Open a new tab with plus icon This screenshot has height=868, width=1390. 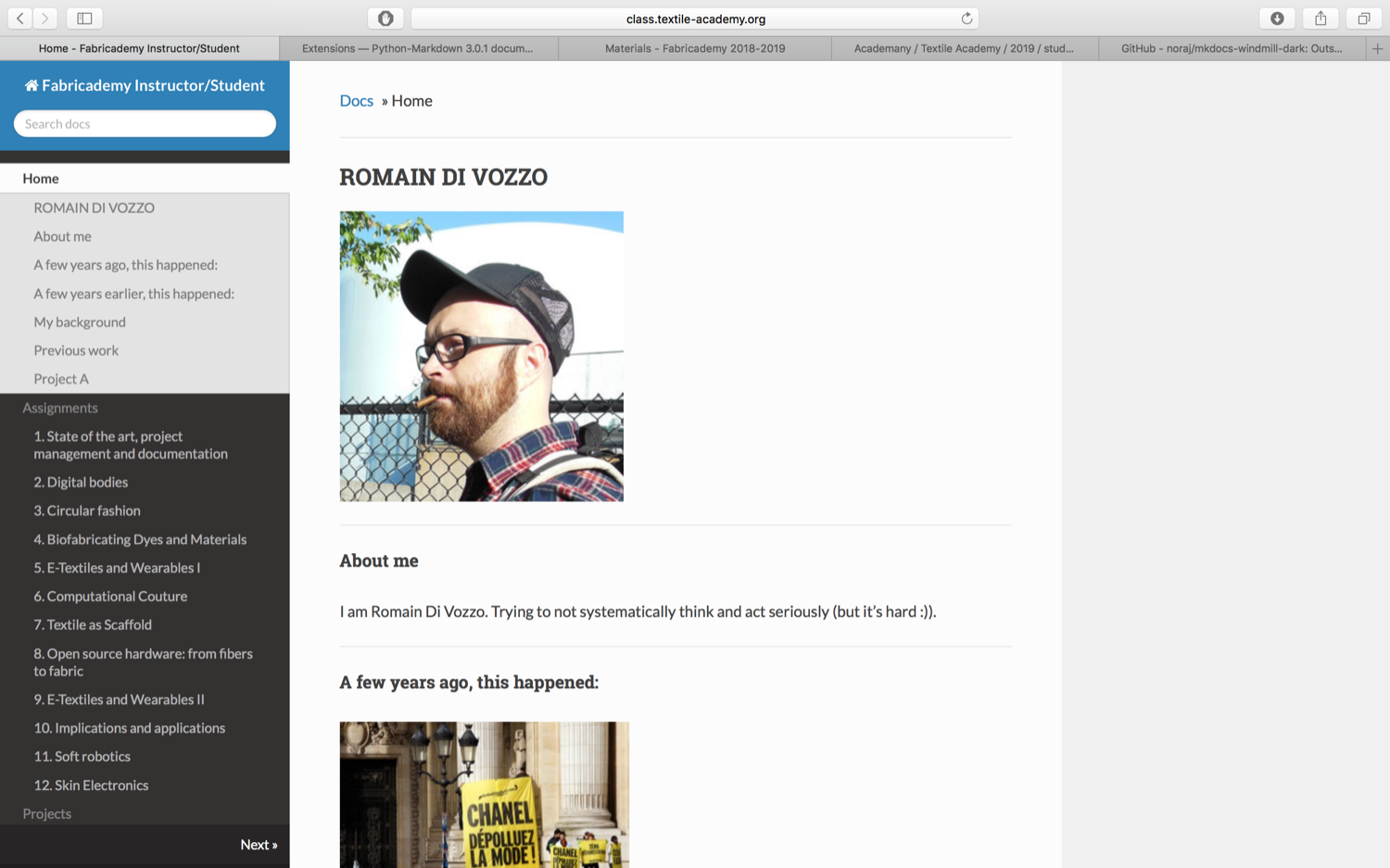(x=1377, y=48)
